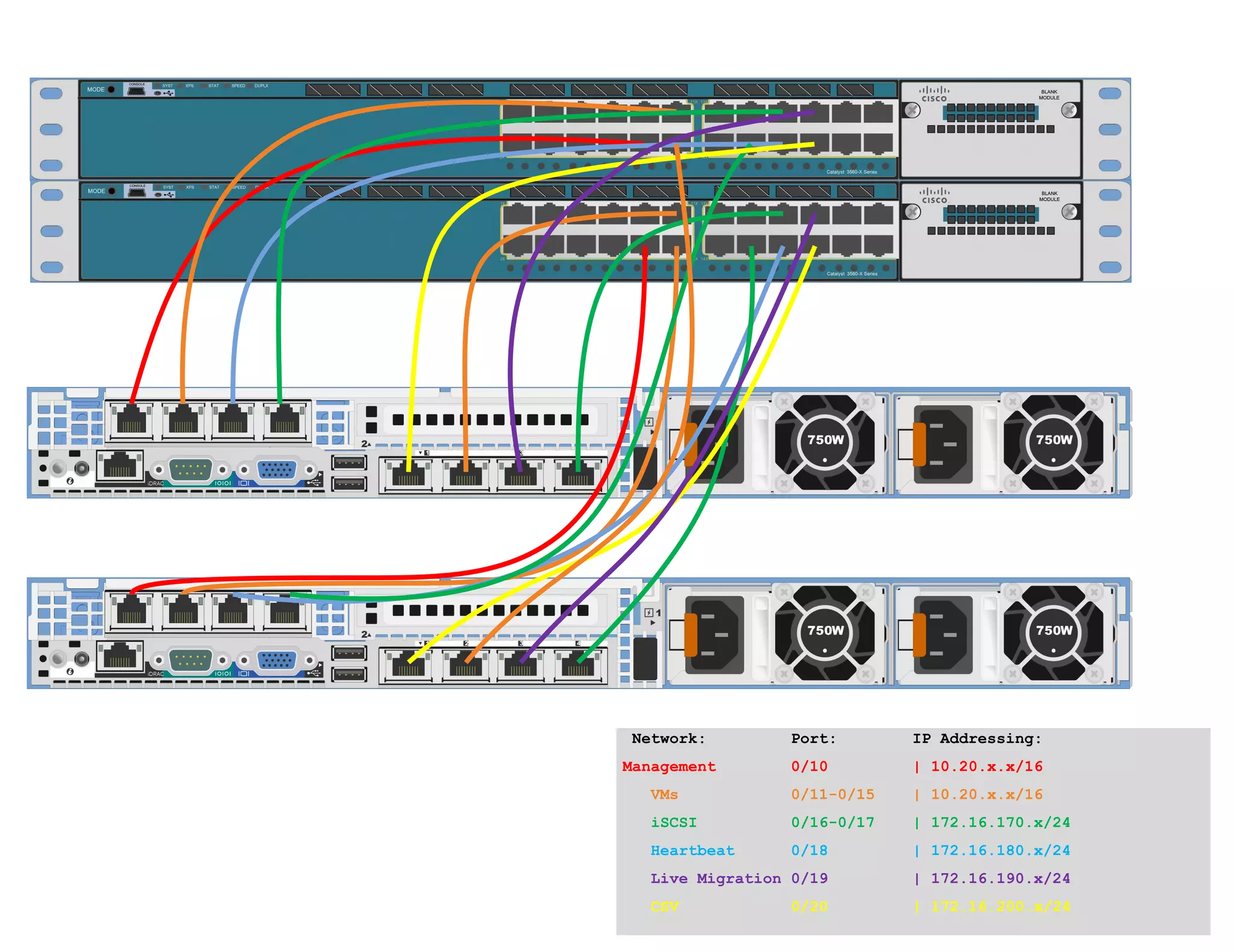Click the red Management label in the legend
The height and width of the screenshot is (952, 1233).
click(668, 767)
